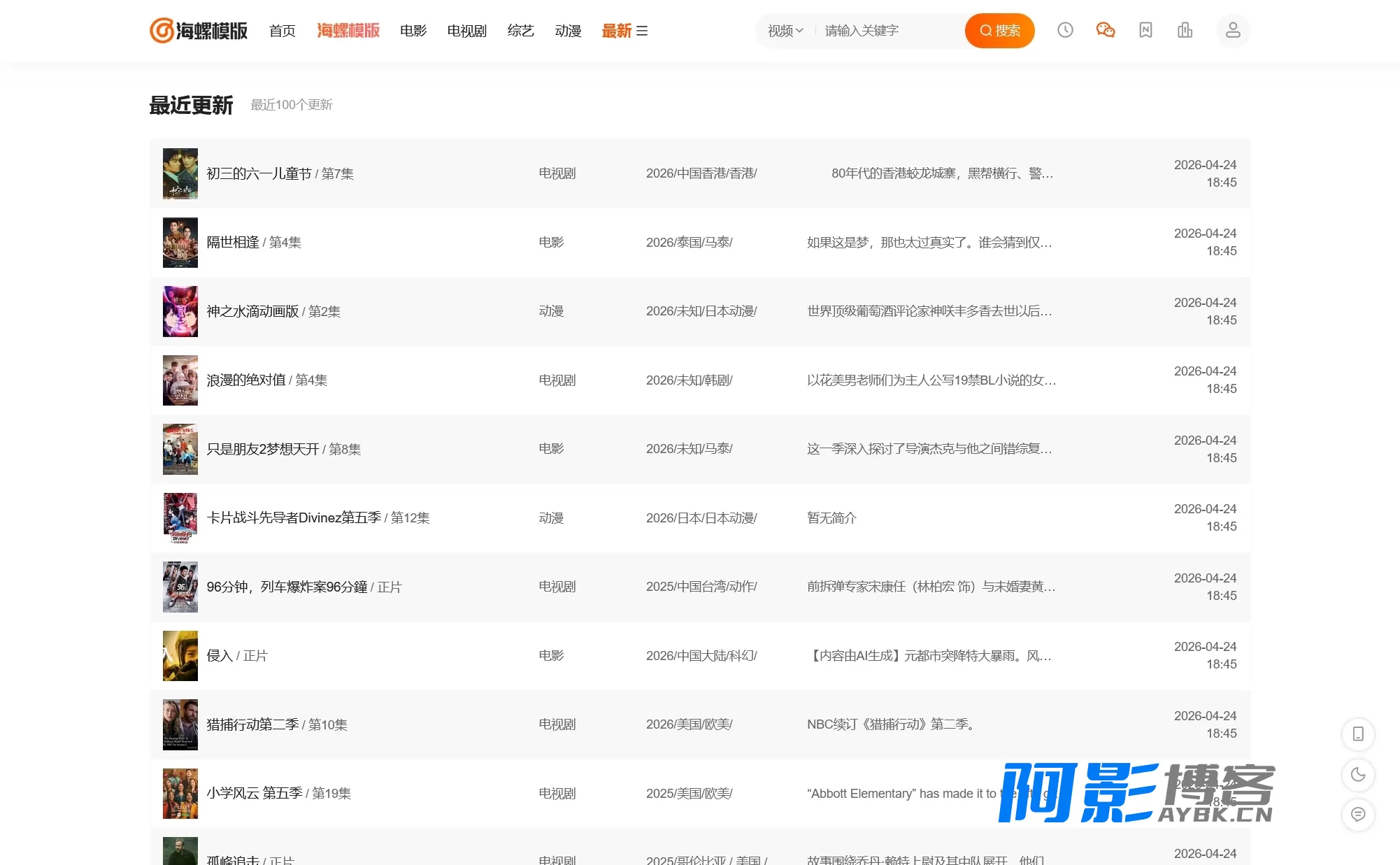Open the 神之水滴动画版 title link

(252, 311)
